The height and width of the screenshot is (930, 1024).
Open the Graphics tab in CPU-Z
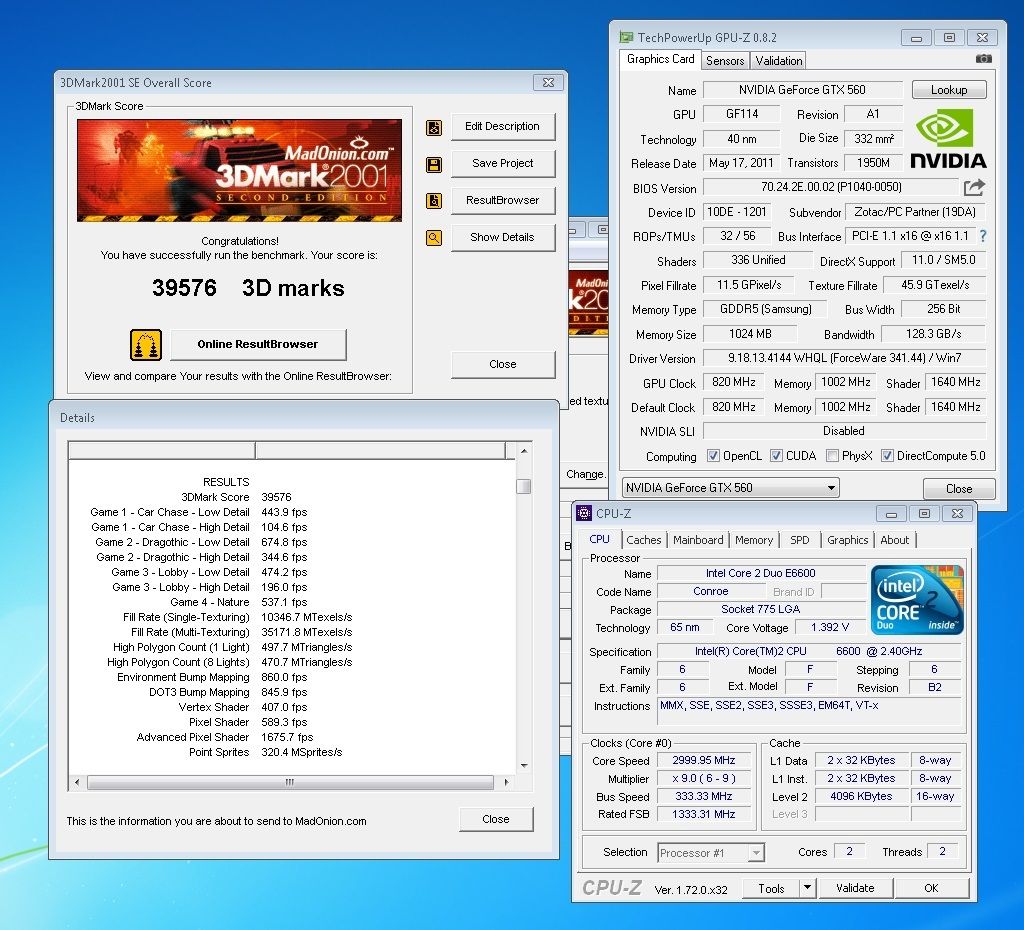[x=847, y=540]
